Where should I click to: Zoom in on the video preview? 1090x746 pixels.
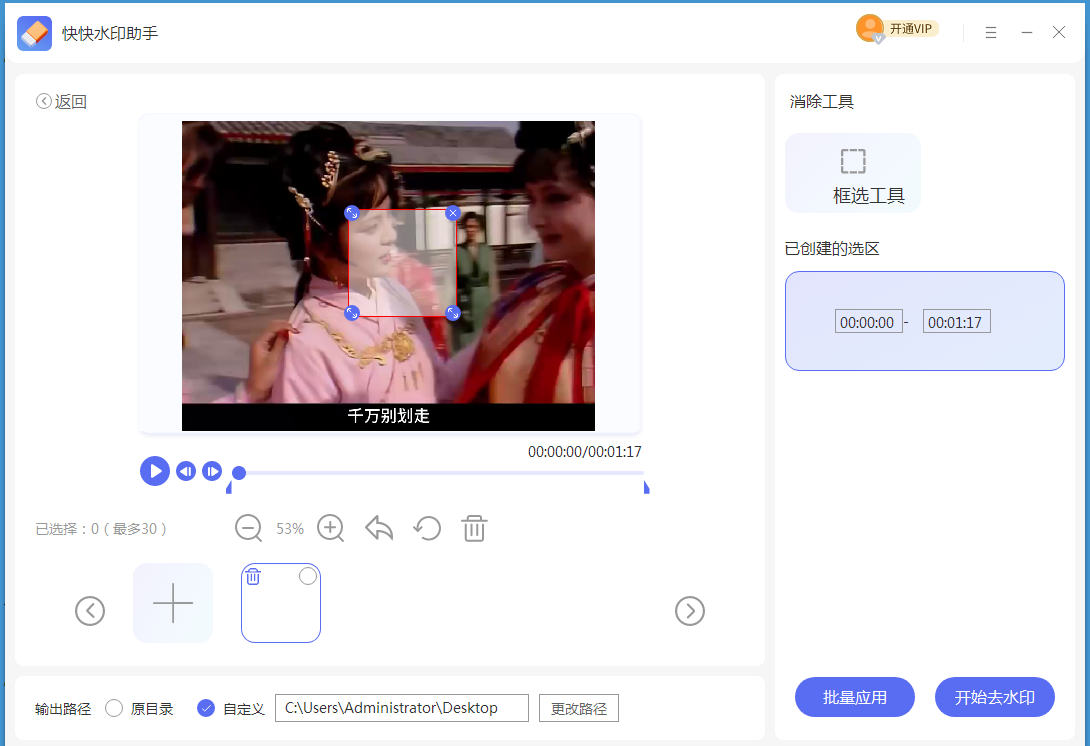pyautogui.click(x=330, y=528)
